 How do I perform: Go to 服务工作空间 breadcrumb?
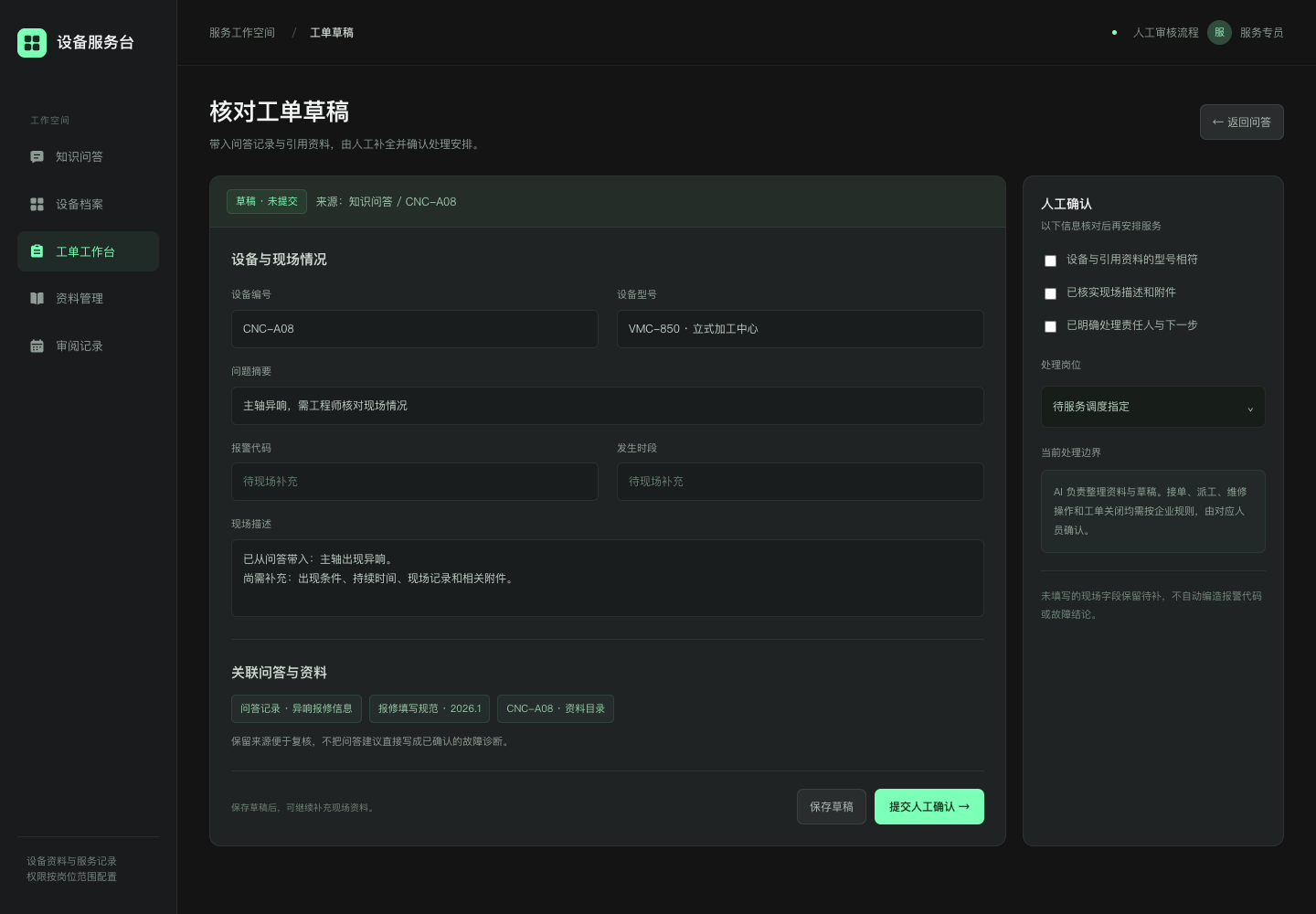[242, 33]
